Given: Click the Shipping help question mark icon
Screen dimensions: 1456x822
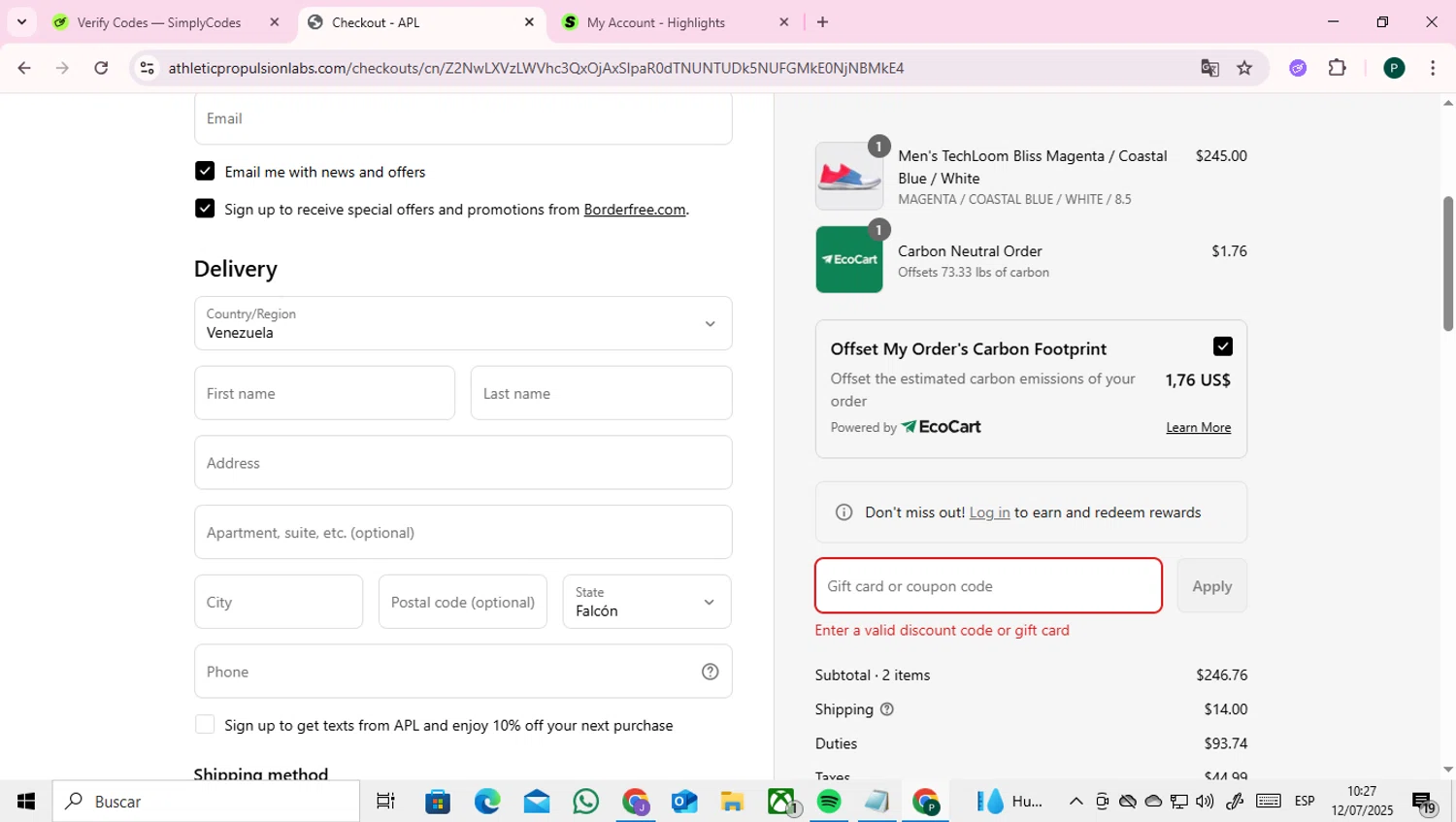Looking at the screenshot, I should (886, 709).
